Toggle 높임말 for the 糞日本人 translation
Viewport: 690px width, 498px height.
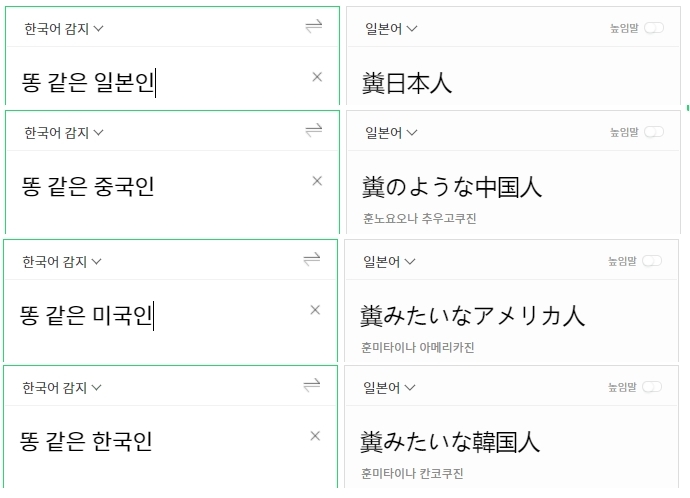[654, 29]
